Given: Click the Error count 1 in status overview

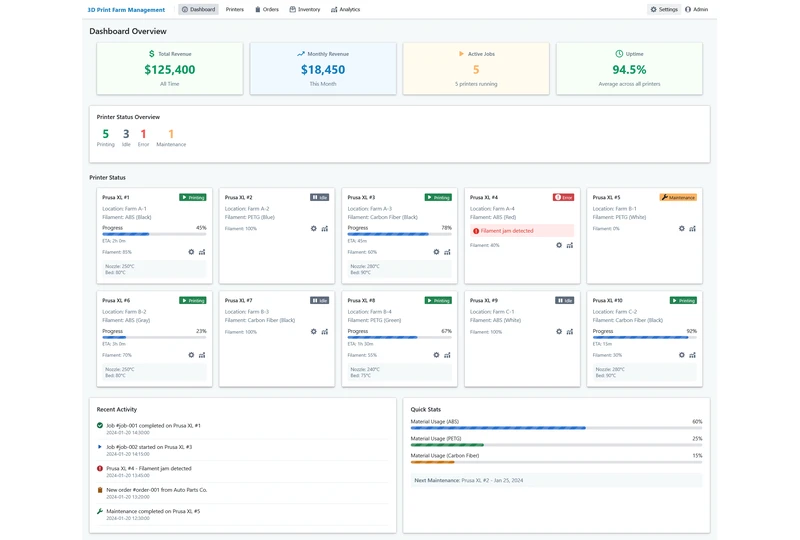Looking at the screenshot, I should pyautogui.click(x=143, y=134).
